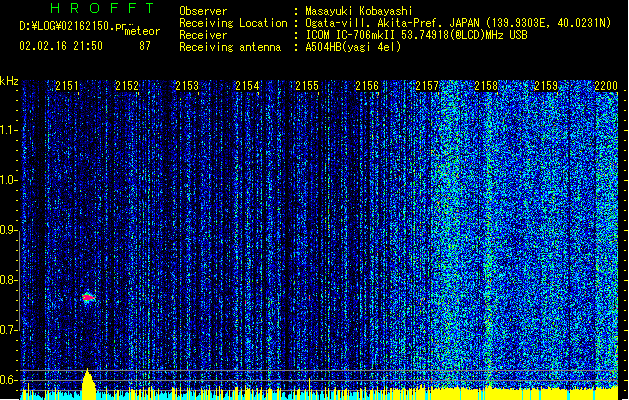Click the 2157 time marker

[427, 86]
